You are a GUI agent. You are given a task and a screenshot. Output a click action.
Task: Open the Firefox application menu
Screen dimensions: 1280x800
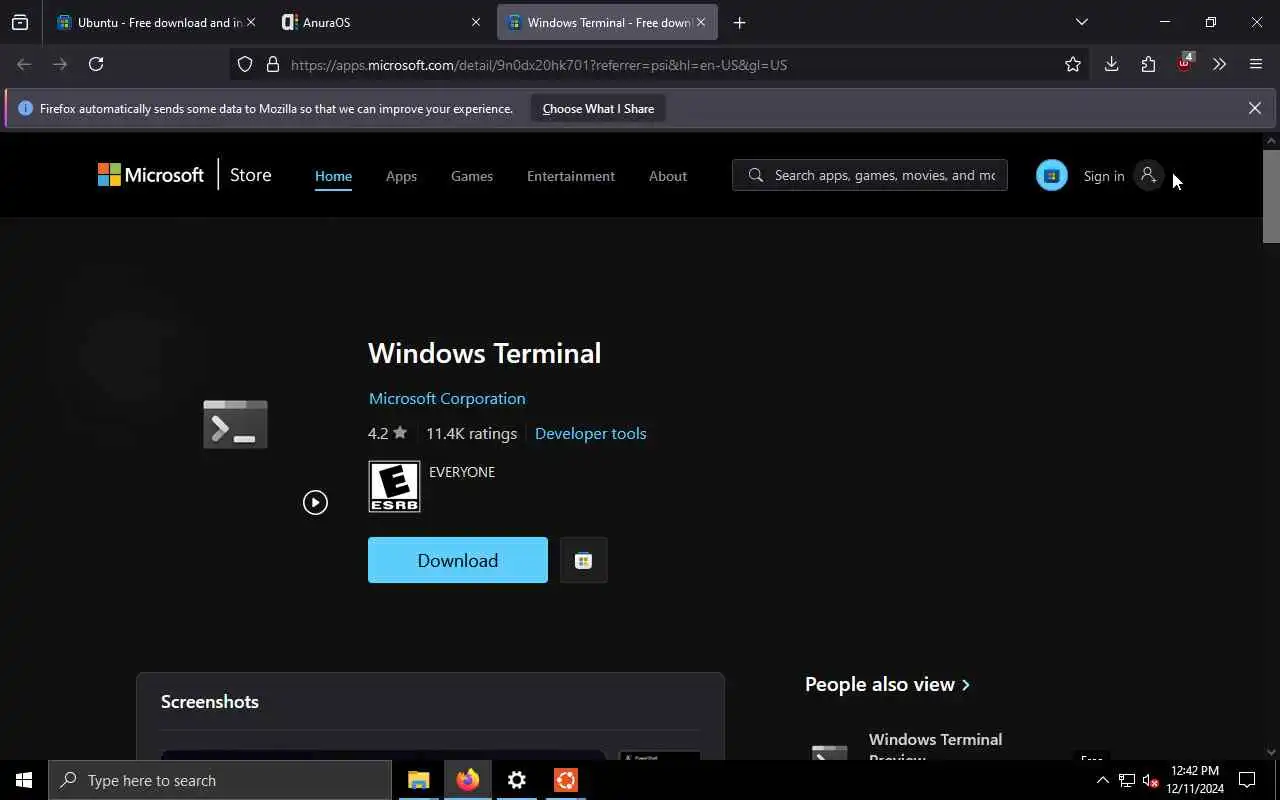(x=1256, y=64)
